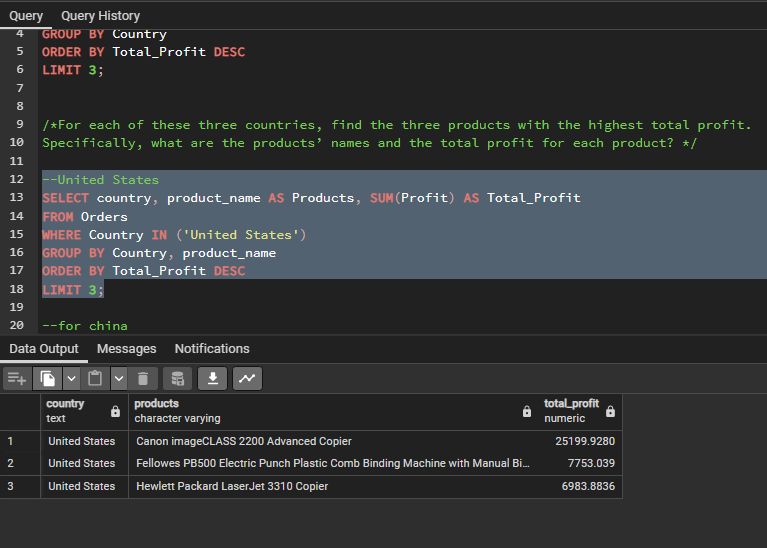
Task: Click the Paste clipboard icon
Action: point(95,379)
